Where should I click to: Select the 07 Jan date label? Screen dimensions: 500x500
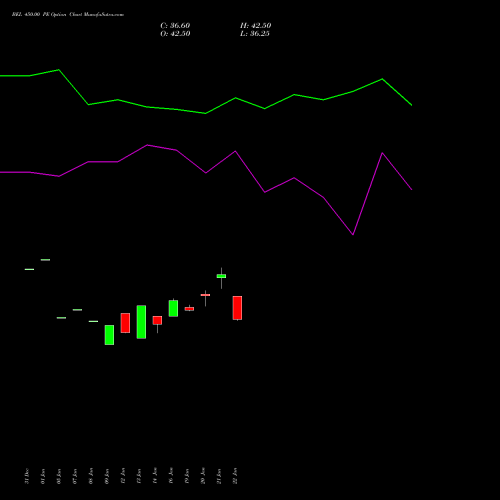tap(75, 476)
